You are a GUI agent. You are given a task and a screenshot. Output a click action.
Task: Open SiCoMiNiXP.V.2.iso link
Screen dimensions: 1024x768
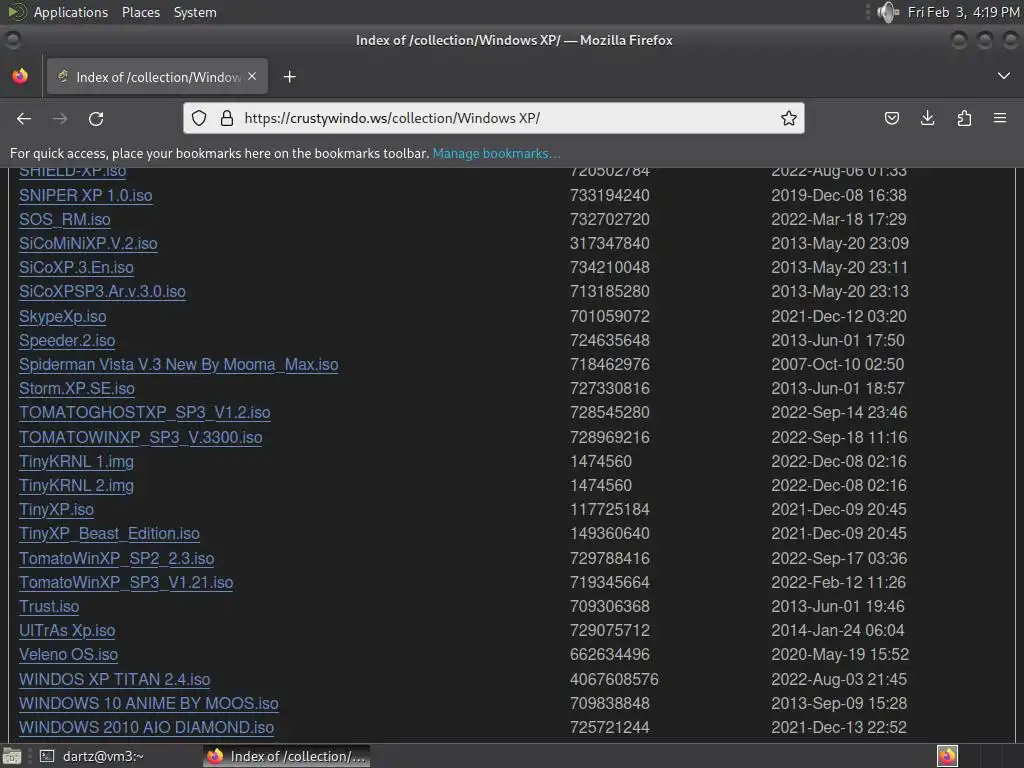coord(88,244)
